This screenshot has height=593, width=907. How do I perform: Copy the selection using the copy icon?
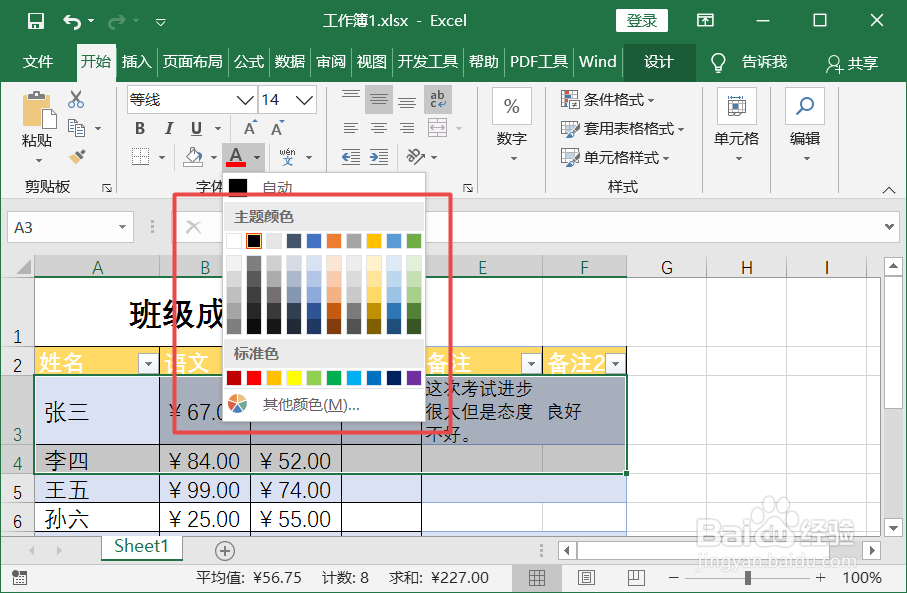tap(76, 127)
